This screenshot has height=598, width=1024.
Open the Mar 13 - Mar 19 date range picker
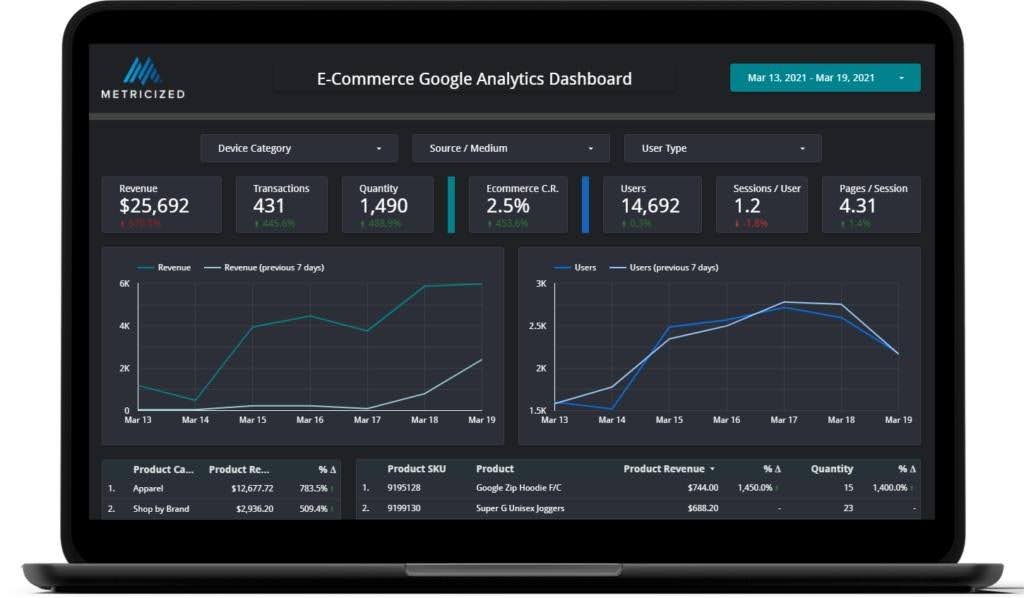[825, 78]
